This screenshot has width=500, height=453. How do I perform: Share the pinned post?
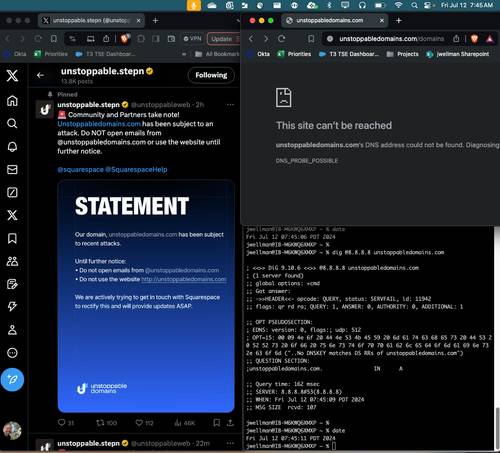[230, 423]
